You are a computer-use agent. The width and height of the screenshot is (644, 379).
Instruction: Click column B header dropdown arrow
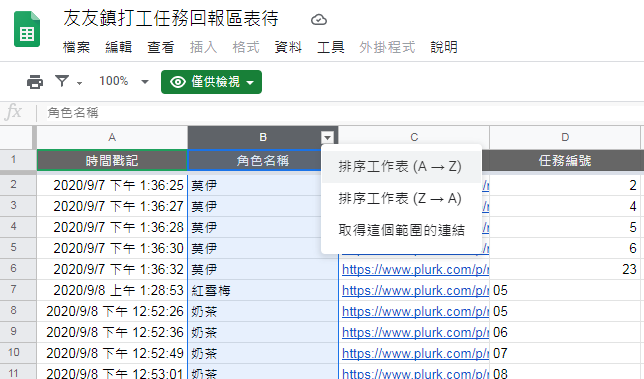pos(327,138)
